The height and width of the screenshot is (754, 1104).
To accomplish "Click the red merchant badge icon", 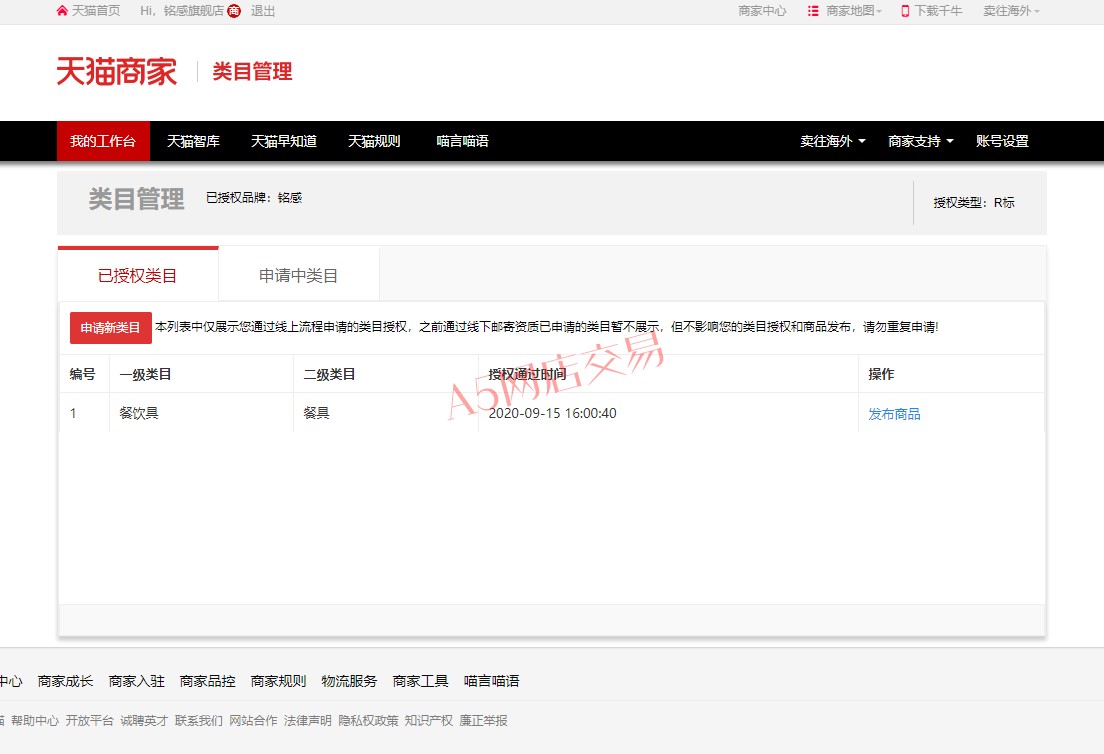I will (234, 11).
